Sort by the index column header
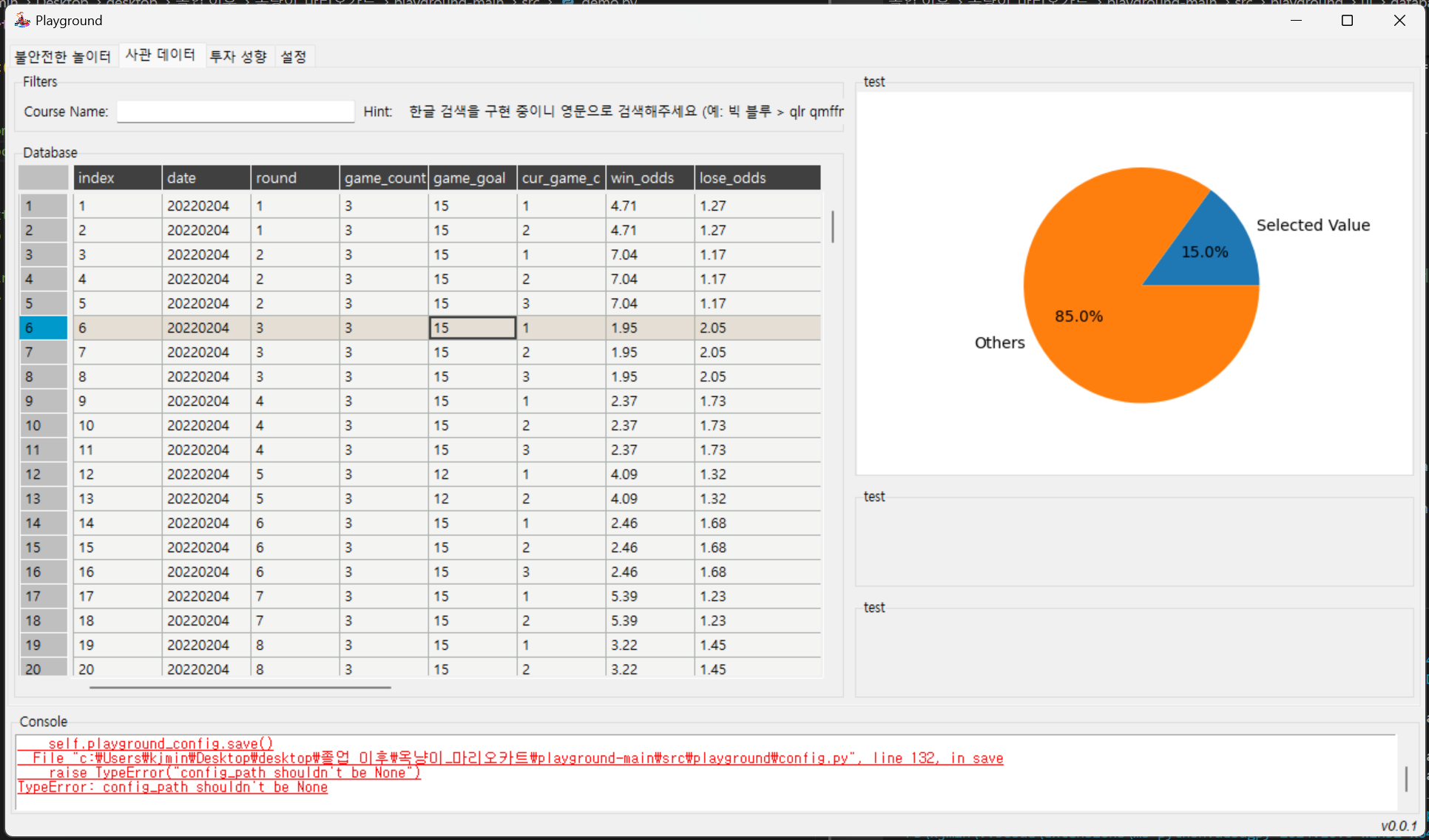The width and height of the screenshot is (1429, 840). pyautogui.click(x=118, y=177)
